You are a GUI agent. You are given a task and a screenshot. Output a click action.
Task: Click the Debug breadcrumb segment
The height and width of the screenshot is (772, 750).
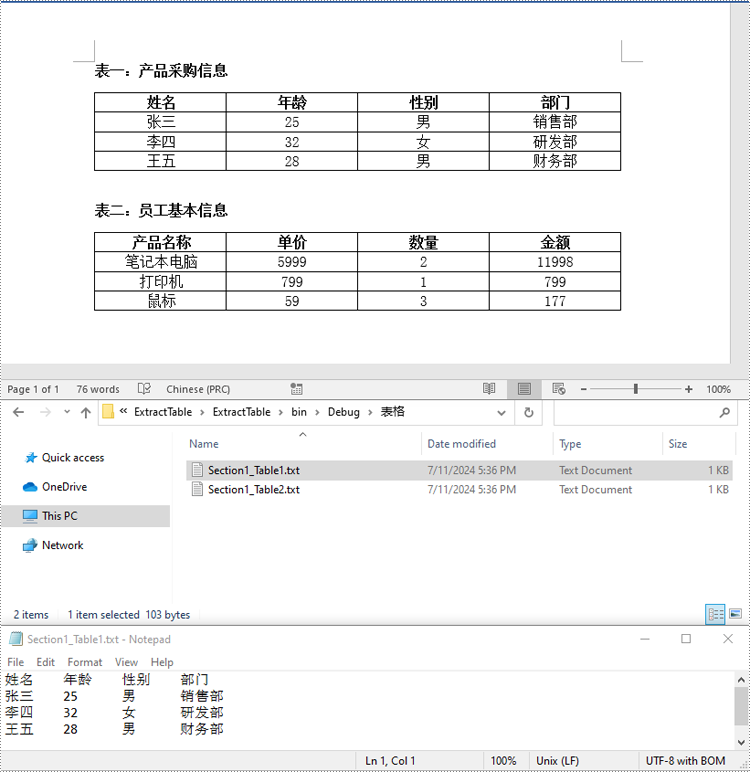[x=344, y=412]
